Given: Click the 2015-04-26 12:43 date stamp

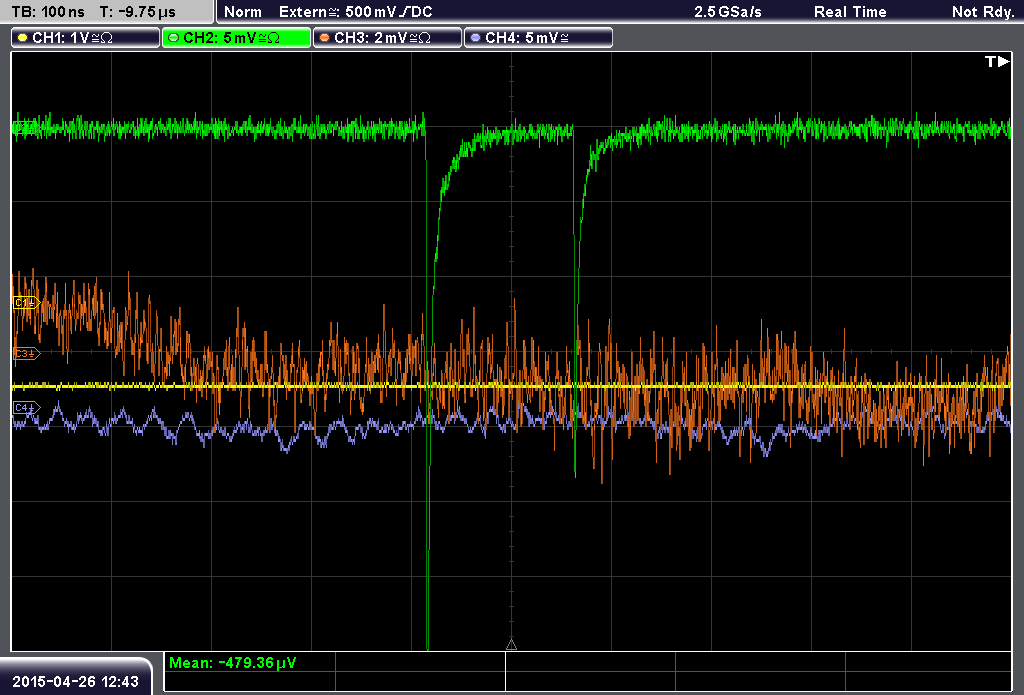Looking at the screenshot, I should pos(75,681).
